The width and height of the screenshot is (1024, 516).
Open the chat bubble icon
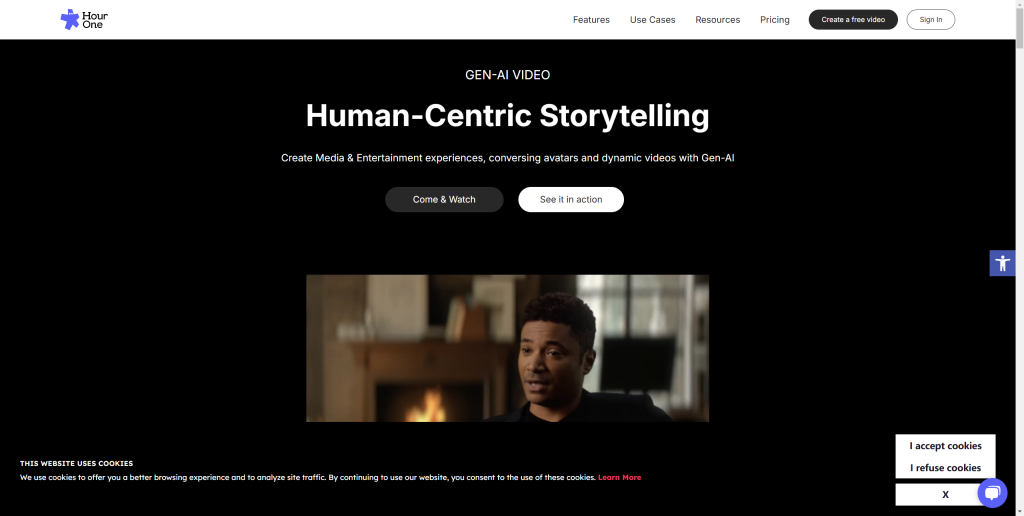(992, 492)
